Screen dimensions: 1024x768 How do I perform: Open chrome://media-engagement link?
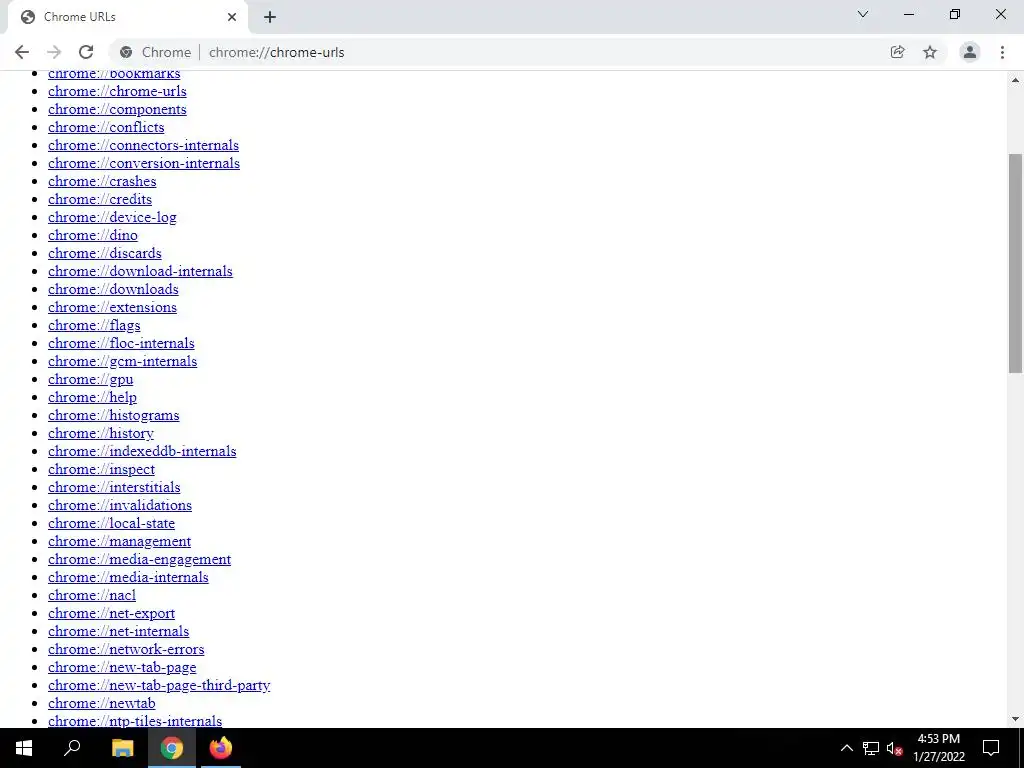click(139, 559)
